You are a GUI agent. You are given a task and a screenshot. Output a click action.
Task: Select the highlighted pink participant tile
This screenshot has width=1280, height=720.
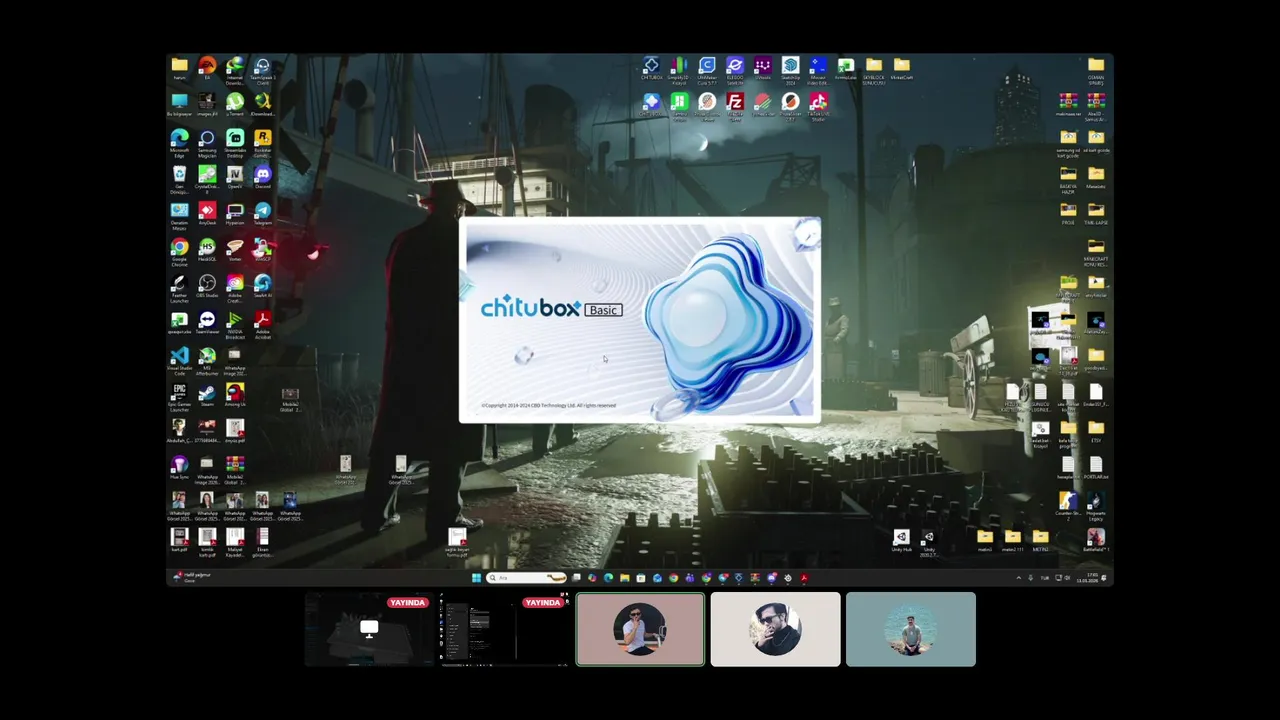point(640,629)
